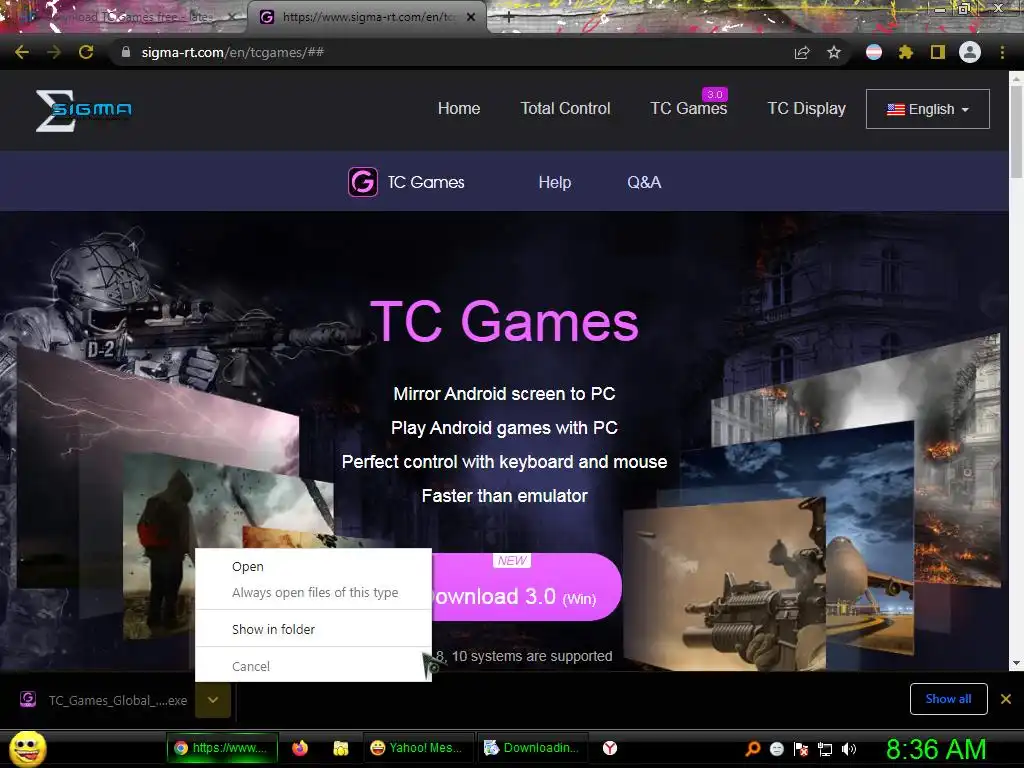This screenshot has width=1024, height=768.
Task: Click the TC Games G logo icon
Action: [362, 182]
